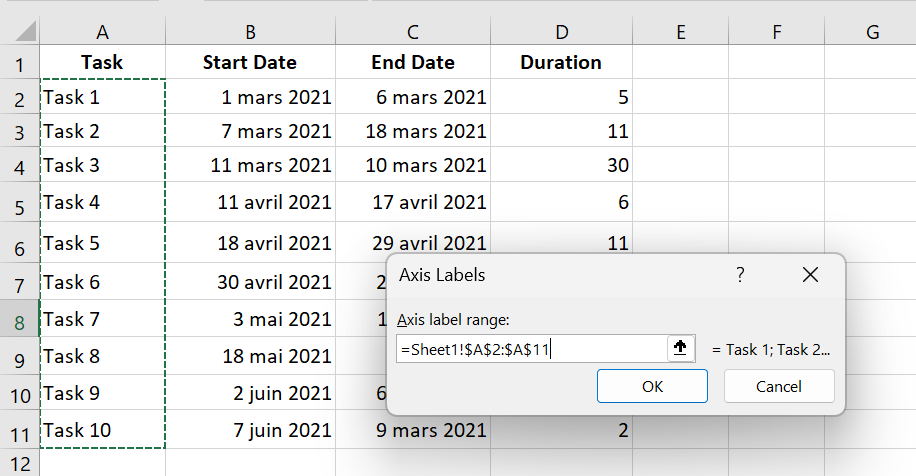Screen dimensions: 916x476
Task: Open the Axis Labels help question mark
Action: 740,275
